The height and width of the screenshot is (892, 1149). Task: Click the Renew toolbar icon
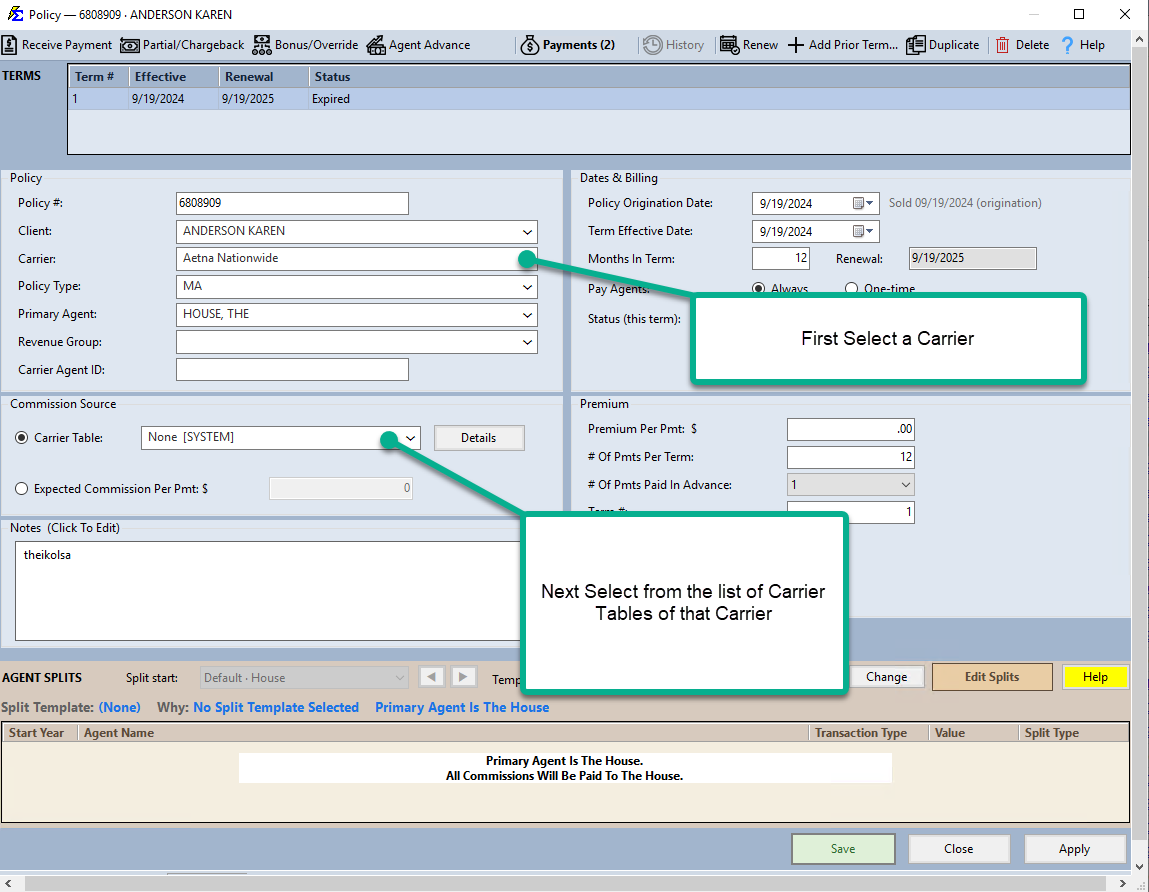tap(729, 45)
